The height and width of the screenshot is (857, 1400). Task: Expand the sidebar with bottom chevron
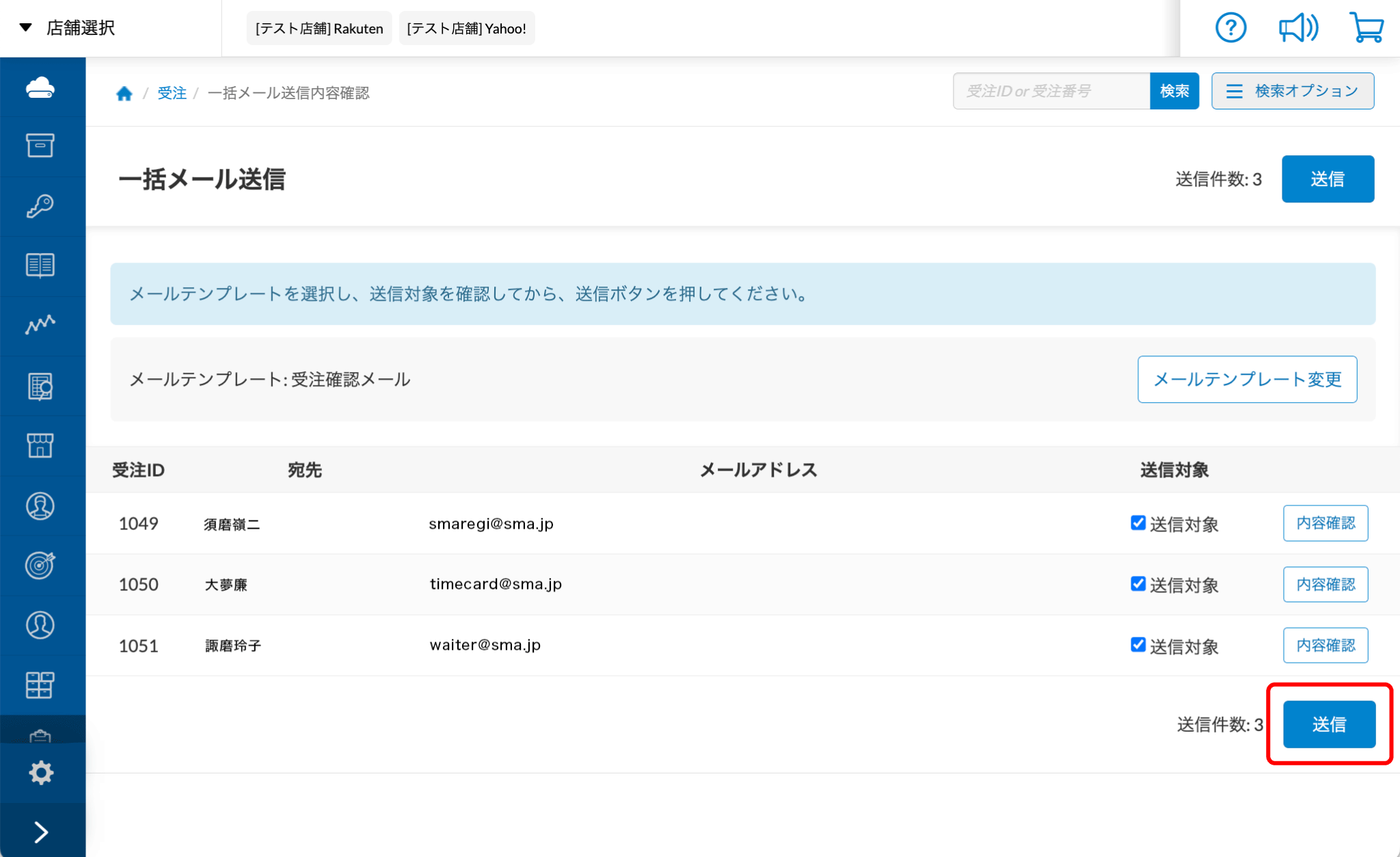pos(40,832)
